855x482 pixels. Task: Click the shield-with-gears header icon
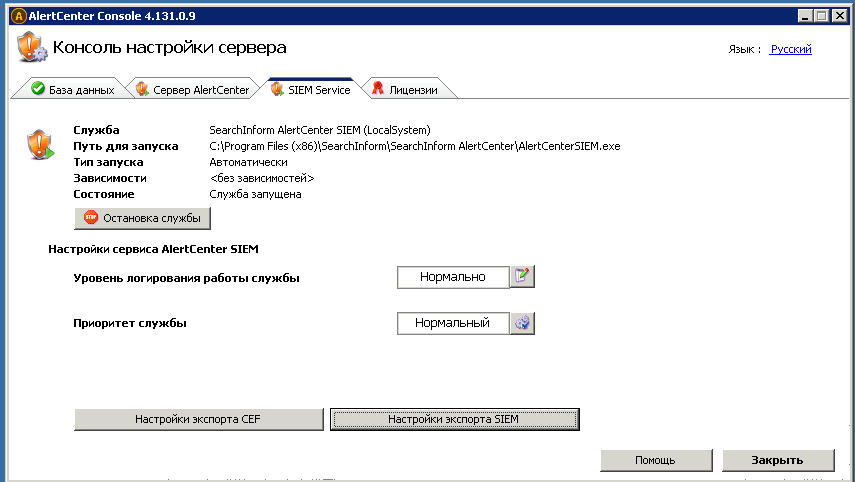[32, 47]
